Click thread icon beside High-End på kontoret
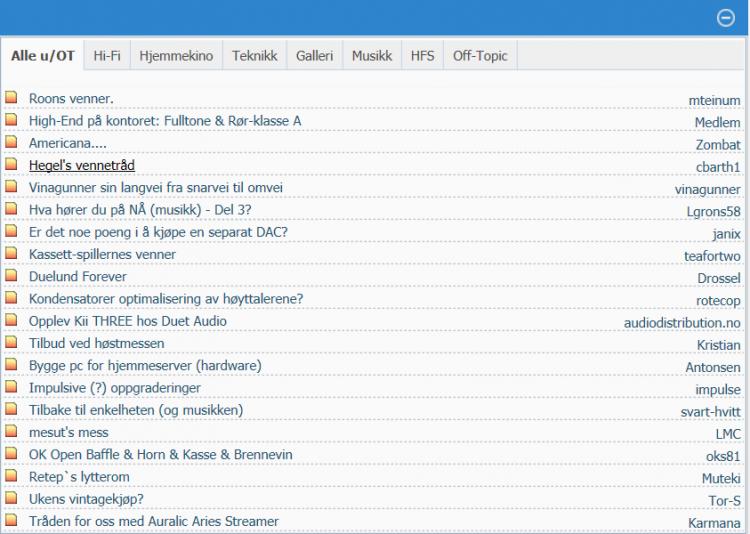The image size is (750, 534). tap(11, 120)
